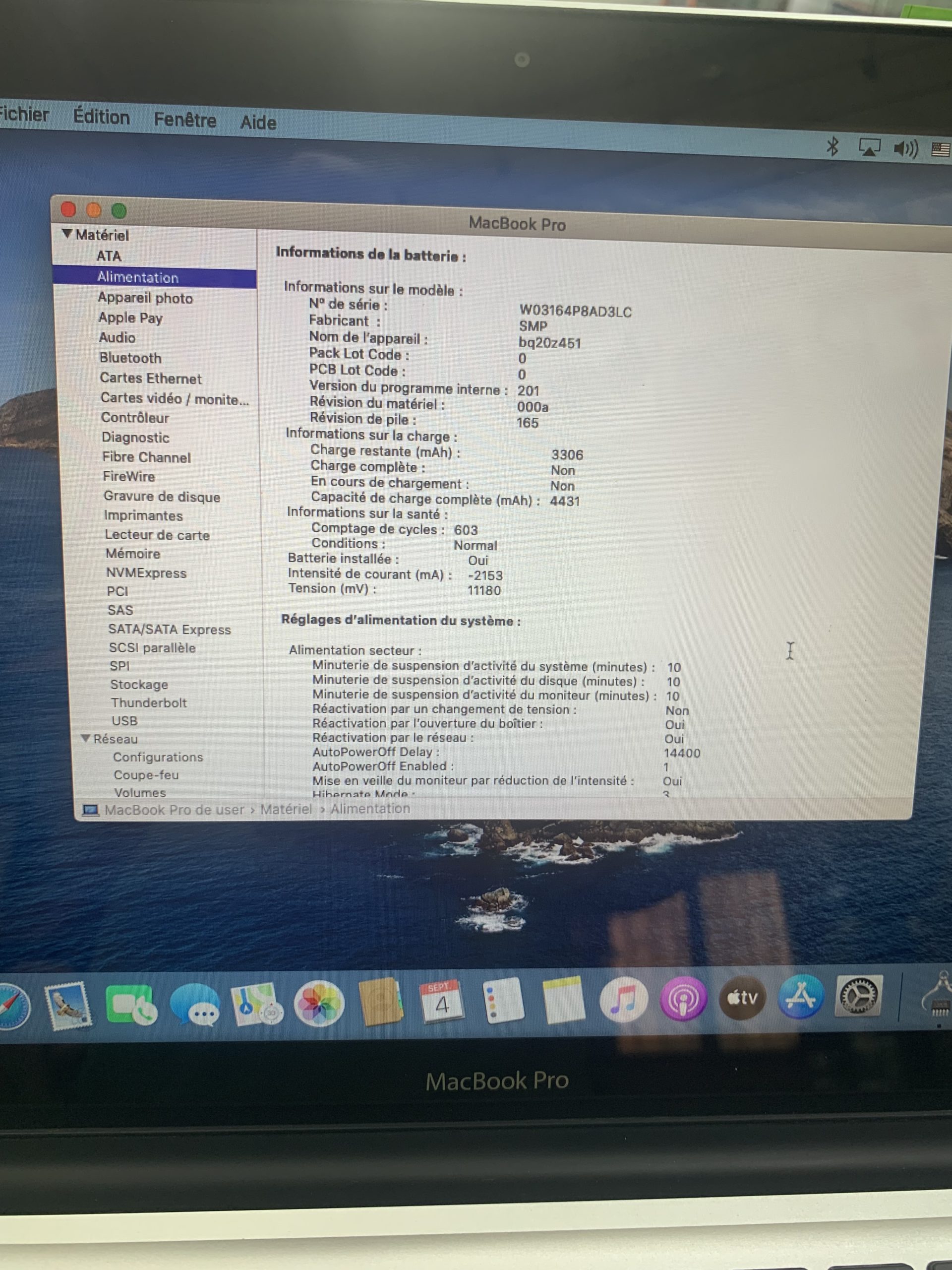Launch FaceTime from the Dock
Image resolution: width=952 pixels, height=1270 pixels.
point(131,1005)
